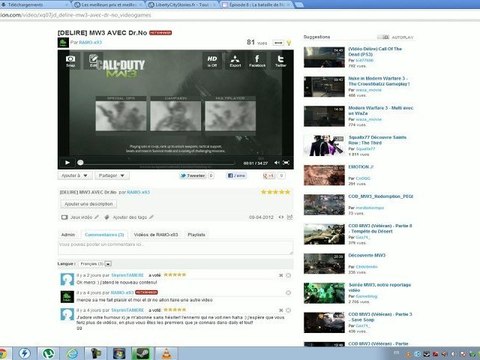The width and height of the screenshot is (480, 360).
Task: Open the 'Soirée MW3, notre reportage' link
Action: click(x=380, y=287)
